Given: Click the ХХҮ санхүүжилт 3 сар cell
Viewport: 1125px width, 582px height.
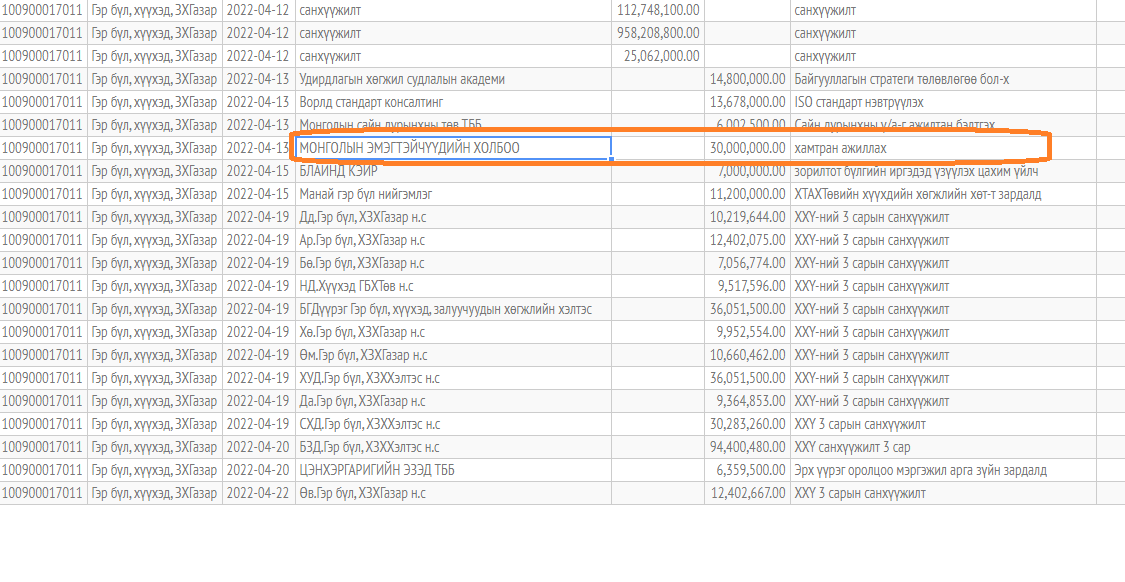Looking at the screenshot, I should [852, 447].
